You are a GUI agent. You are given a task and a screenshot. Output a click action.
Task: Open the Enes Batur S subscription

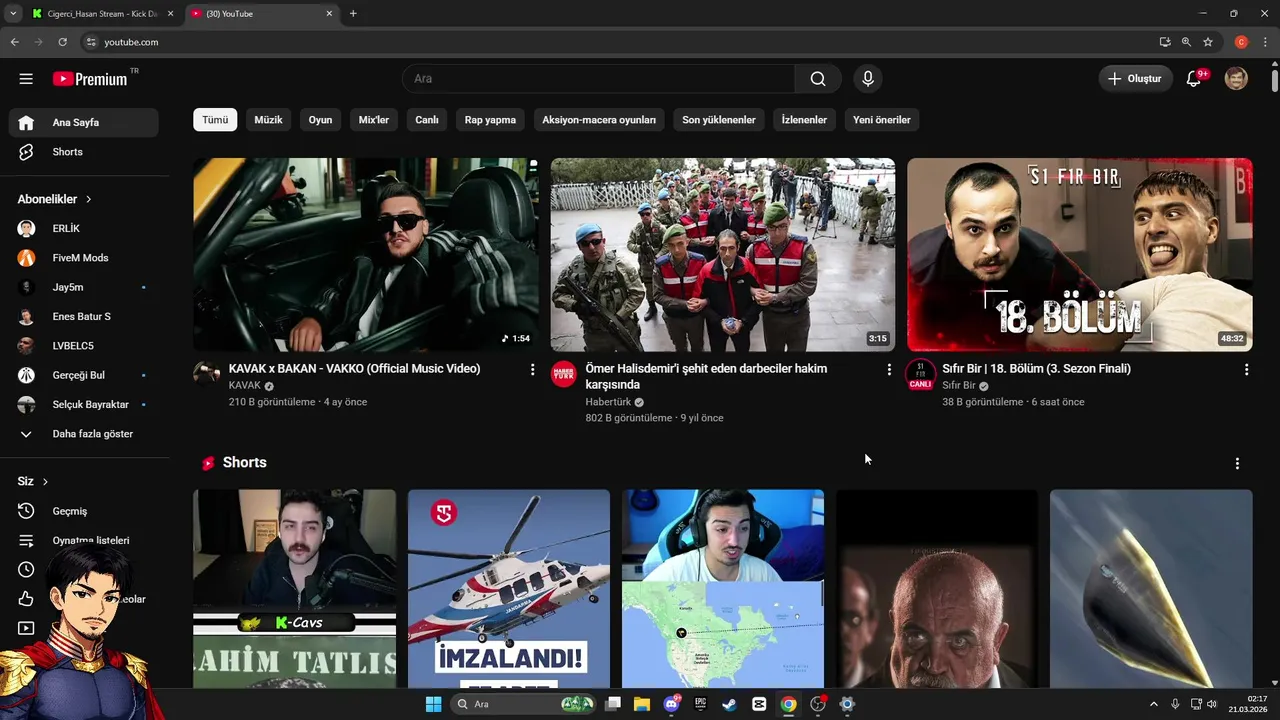(84, 317)
